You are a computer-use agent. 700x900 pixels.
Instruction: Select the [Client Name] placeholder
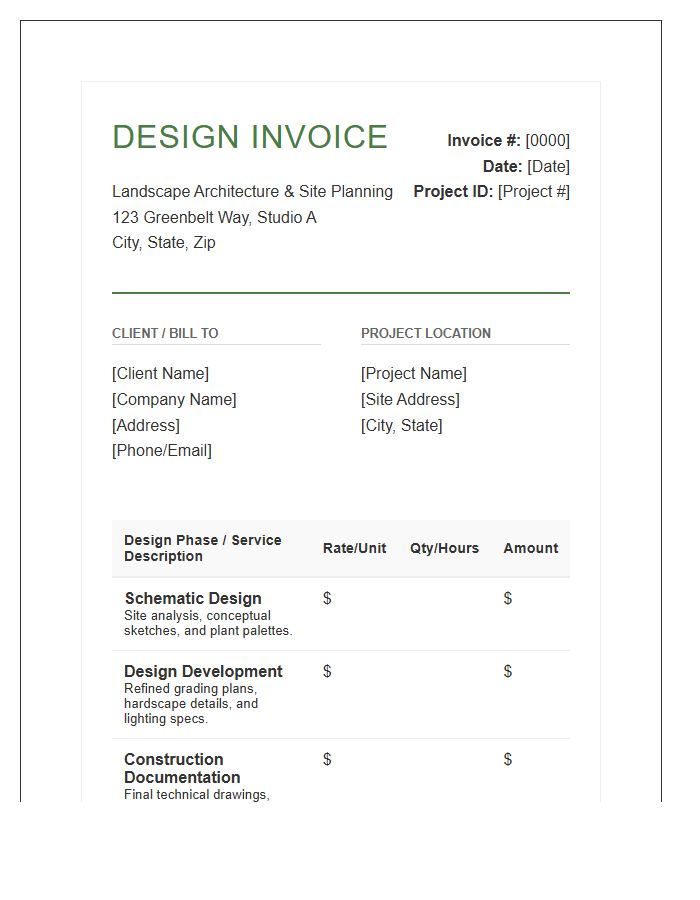[160, 374]
